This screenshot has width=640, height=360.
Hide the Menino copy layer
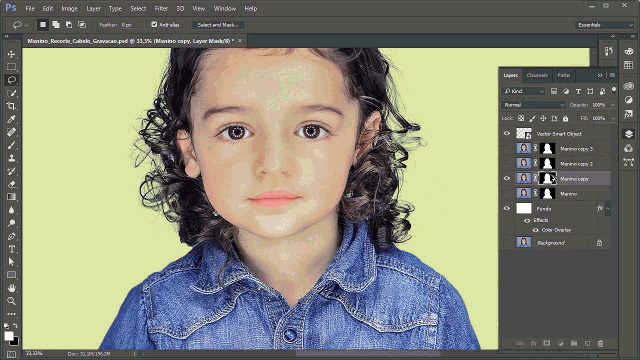click(x=507, y=178)
